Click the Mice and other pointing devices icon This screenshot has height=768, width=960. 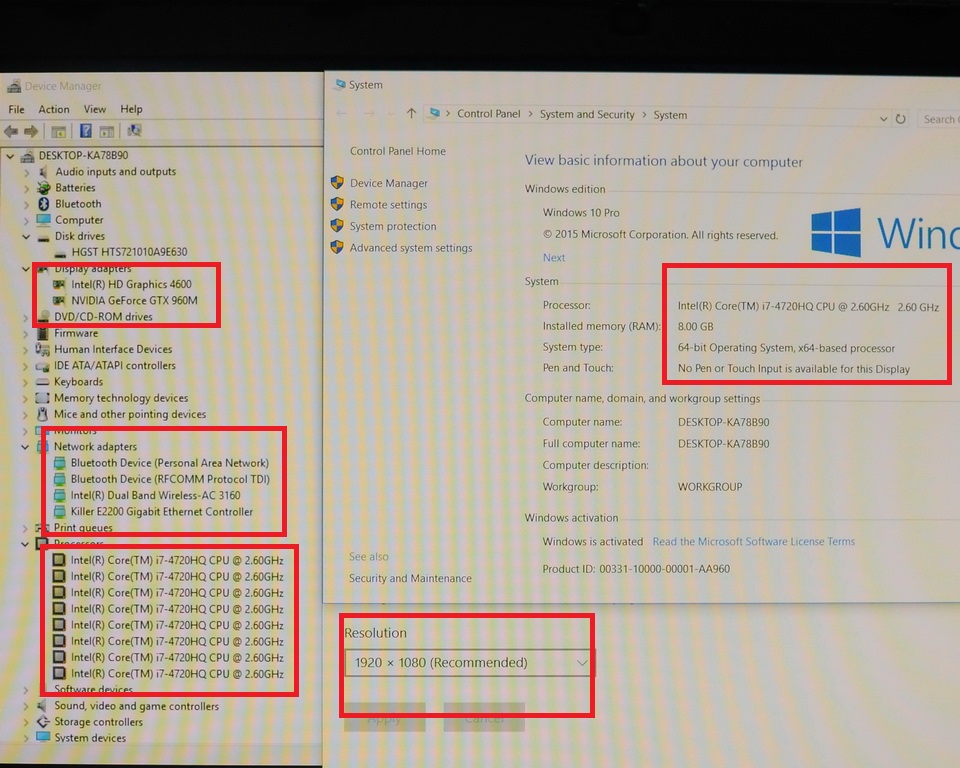click(x=42, y=414)
